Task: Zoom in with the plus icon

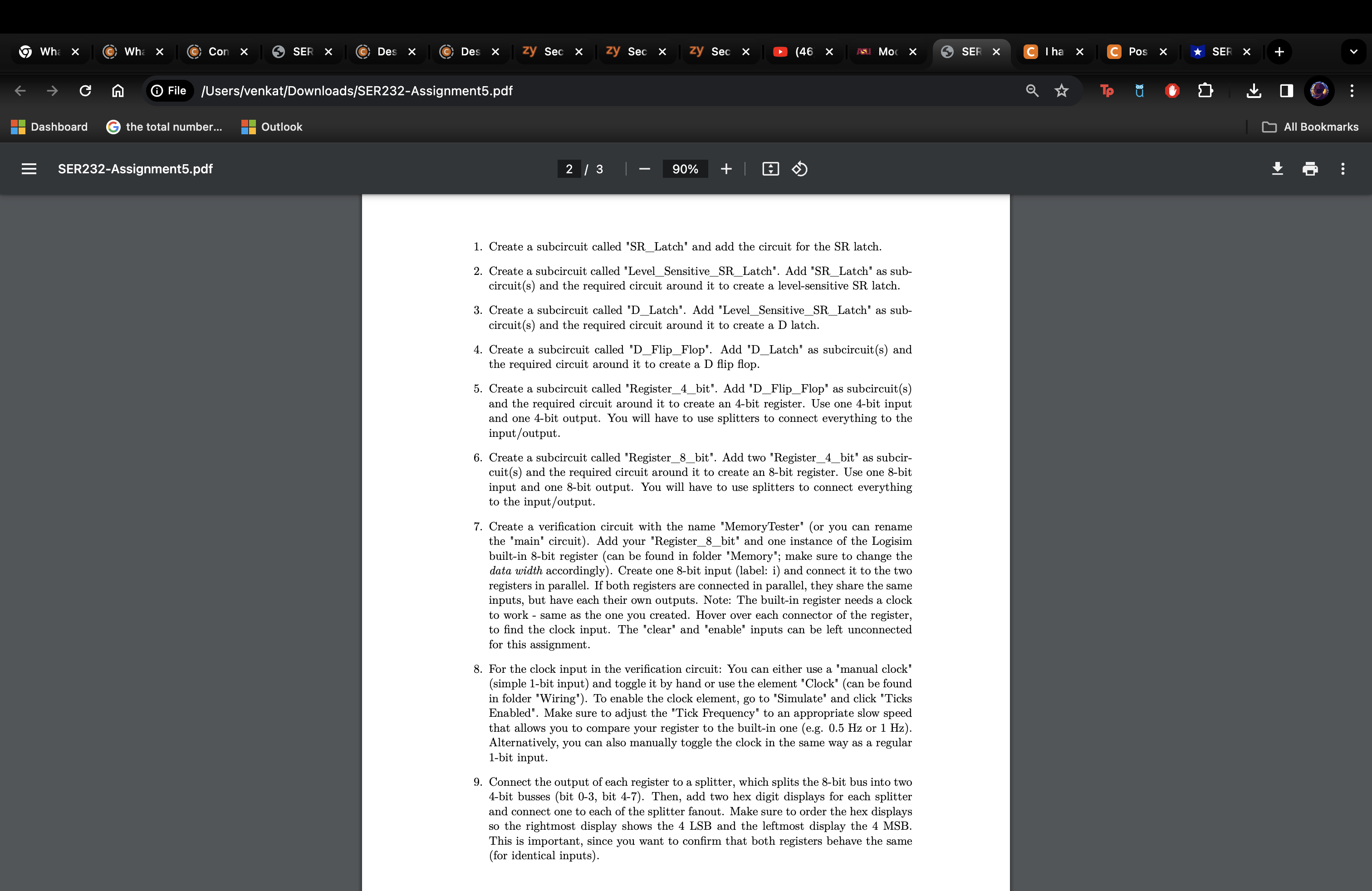Action: (726, 169)
